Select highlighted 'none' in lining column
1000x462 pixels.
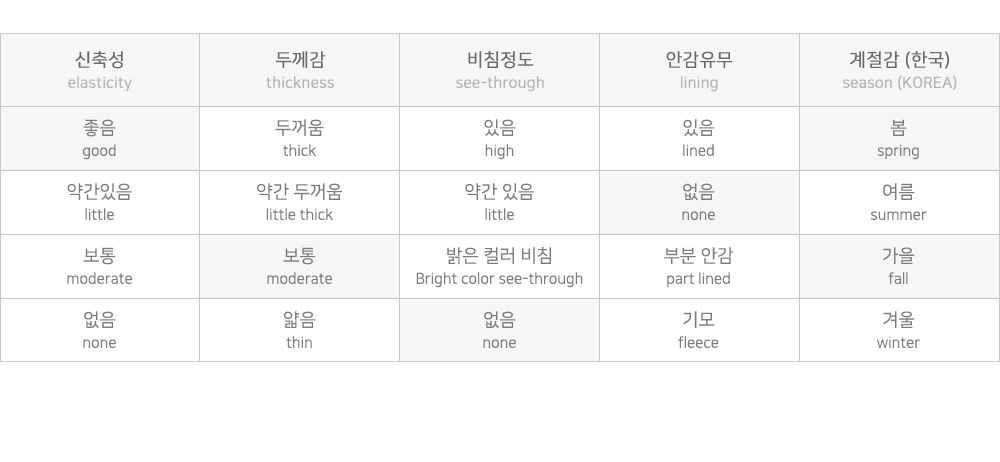pyautogui.click(x=699, y=202)
